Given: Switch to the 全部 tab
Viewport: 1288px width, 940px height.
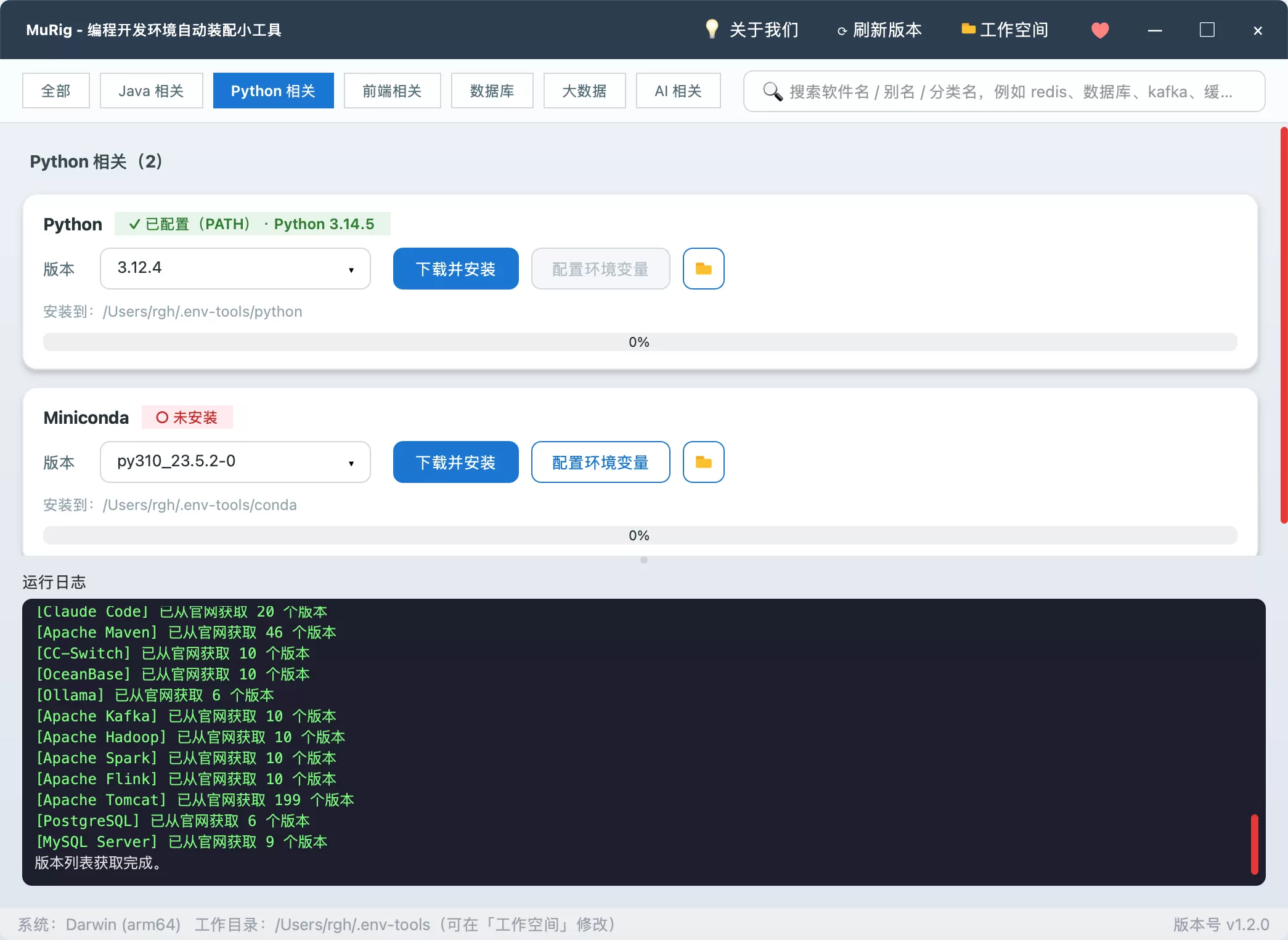Looking at the screenshot, I should pyautogui.click(x=56, y=91).
